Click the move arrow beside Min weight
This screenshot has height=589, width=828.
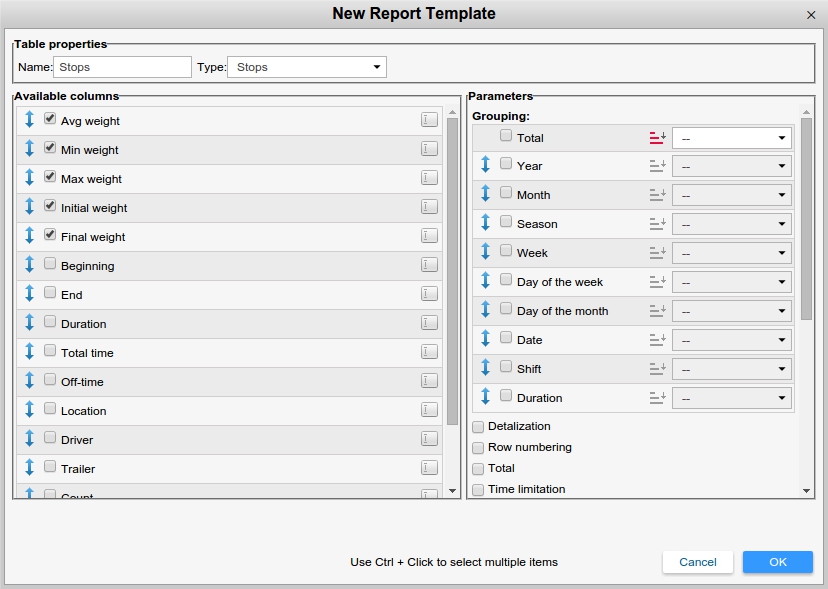point(29,149)
